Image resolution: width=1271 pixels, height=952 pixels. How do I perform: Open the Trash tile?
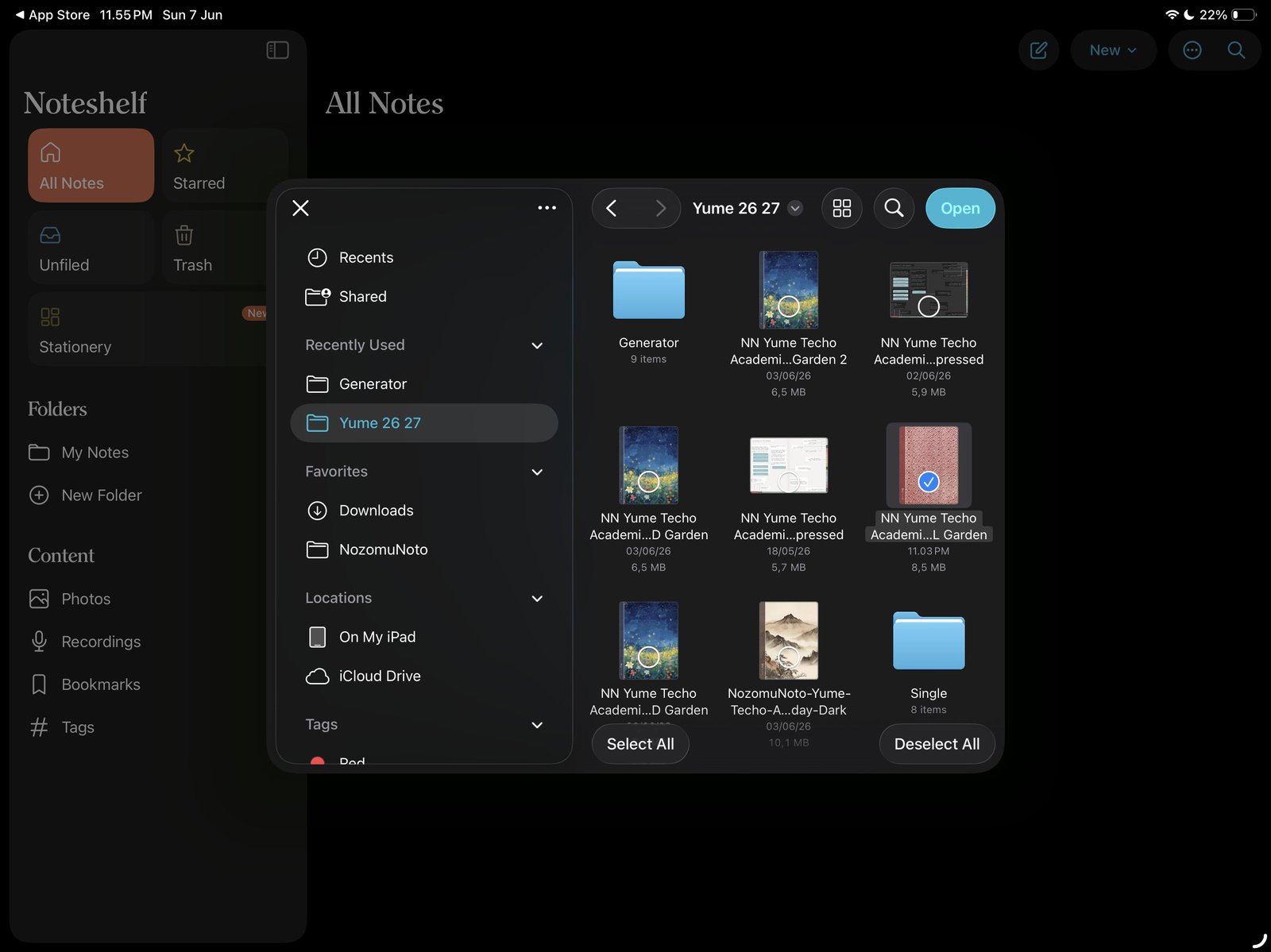[214, 247]
